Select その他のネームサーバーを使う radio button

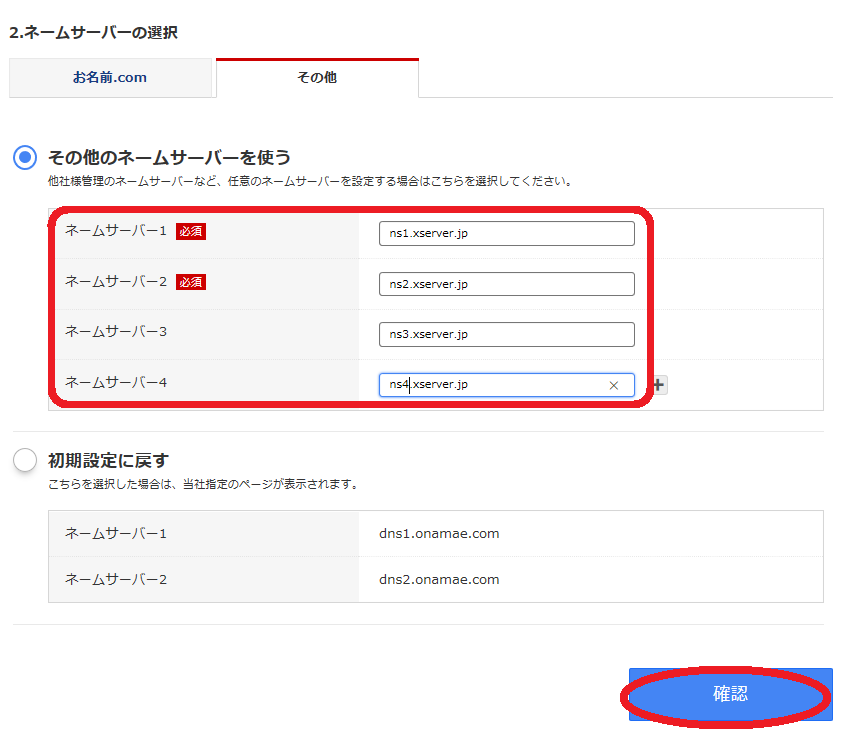pyautogui.click(x=25, y=158)
